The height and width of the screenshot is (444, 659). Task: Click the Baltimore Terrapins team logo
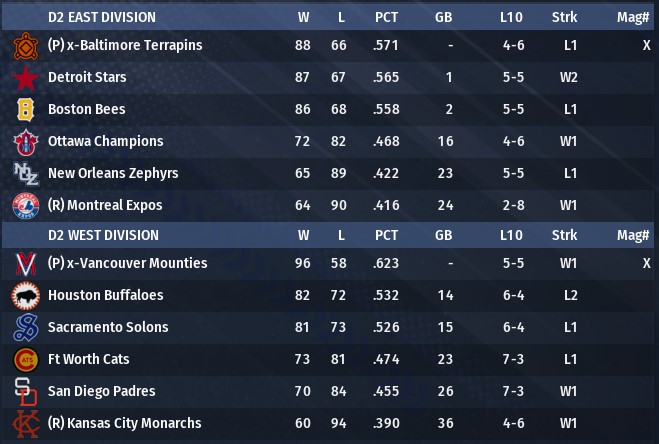pos(25,46)
